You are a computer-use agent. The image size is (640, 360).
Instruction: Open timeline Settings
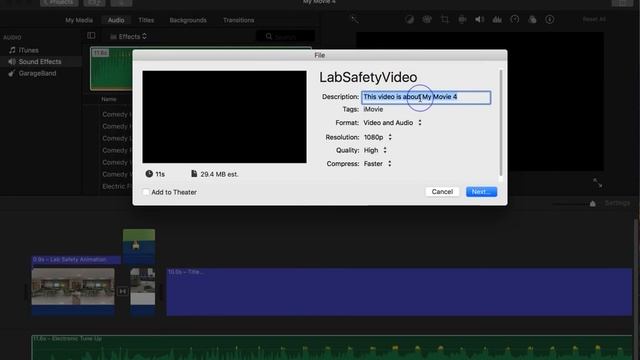617,203
